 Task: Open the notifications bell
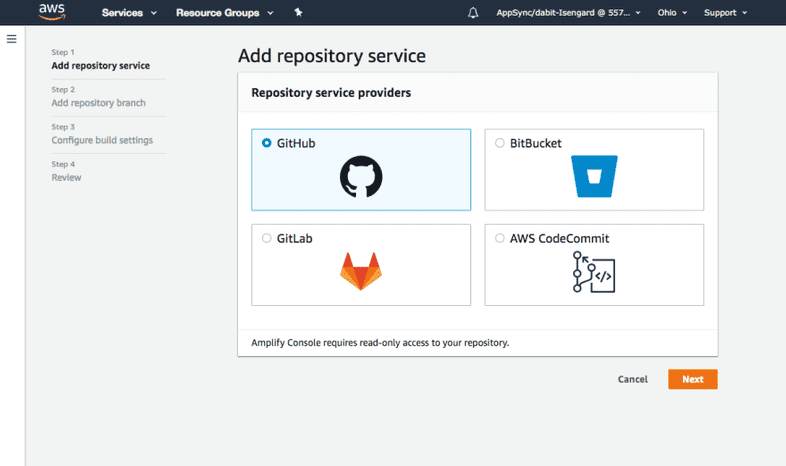(x=473, y=13)
